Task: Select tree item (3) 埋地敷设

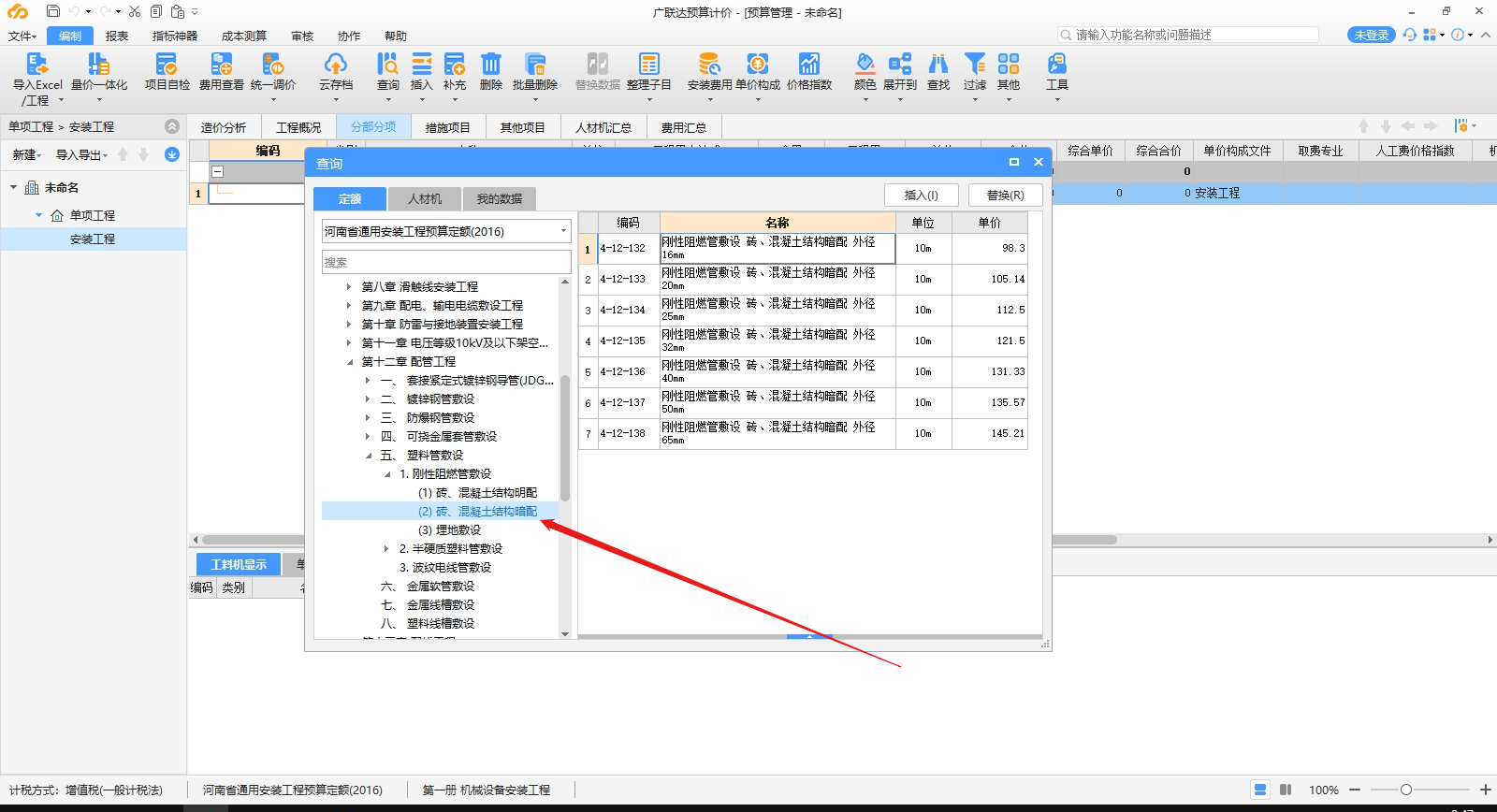Action: tap(449, 530)
